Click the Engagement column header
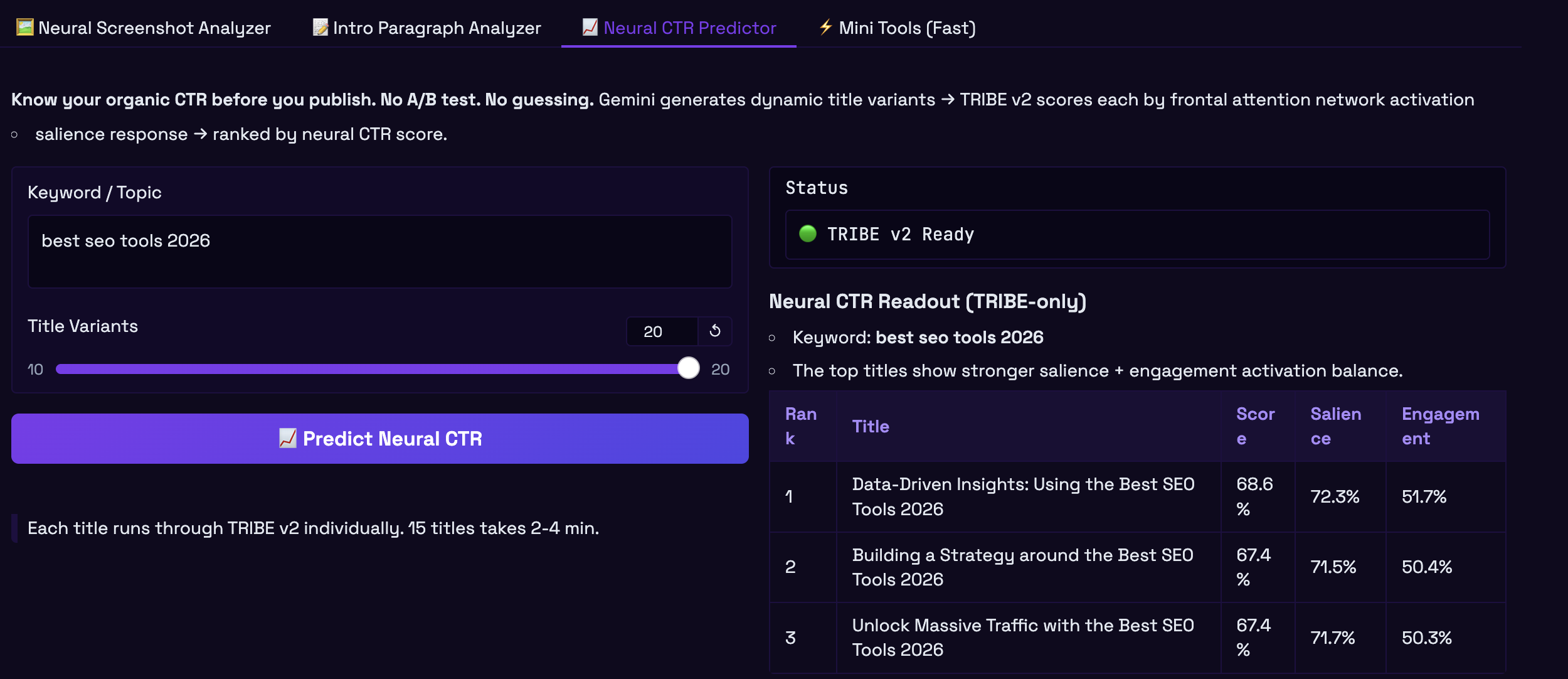 pos(1441,426)
